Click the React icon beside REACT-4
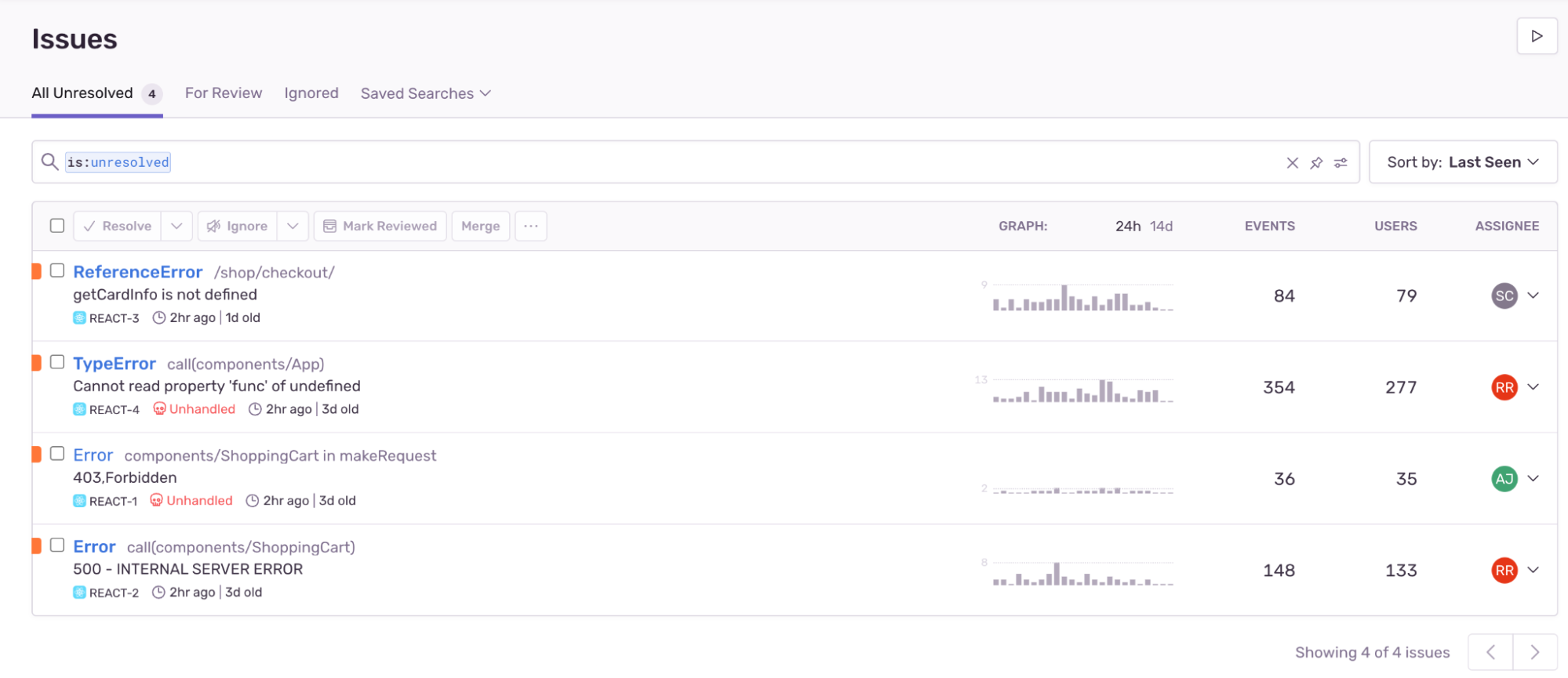 [79, 409]
